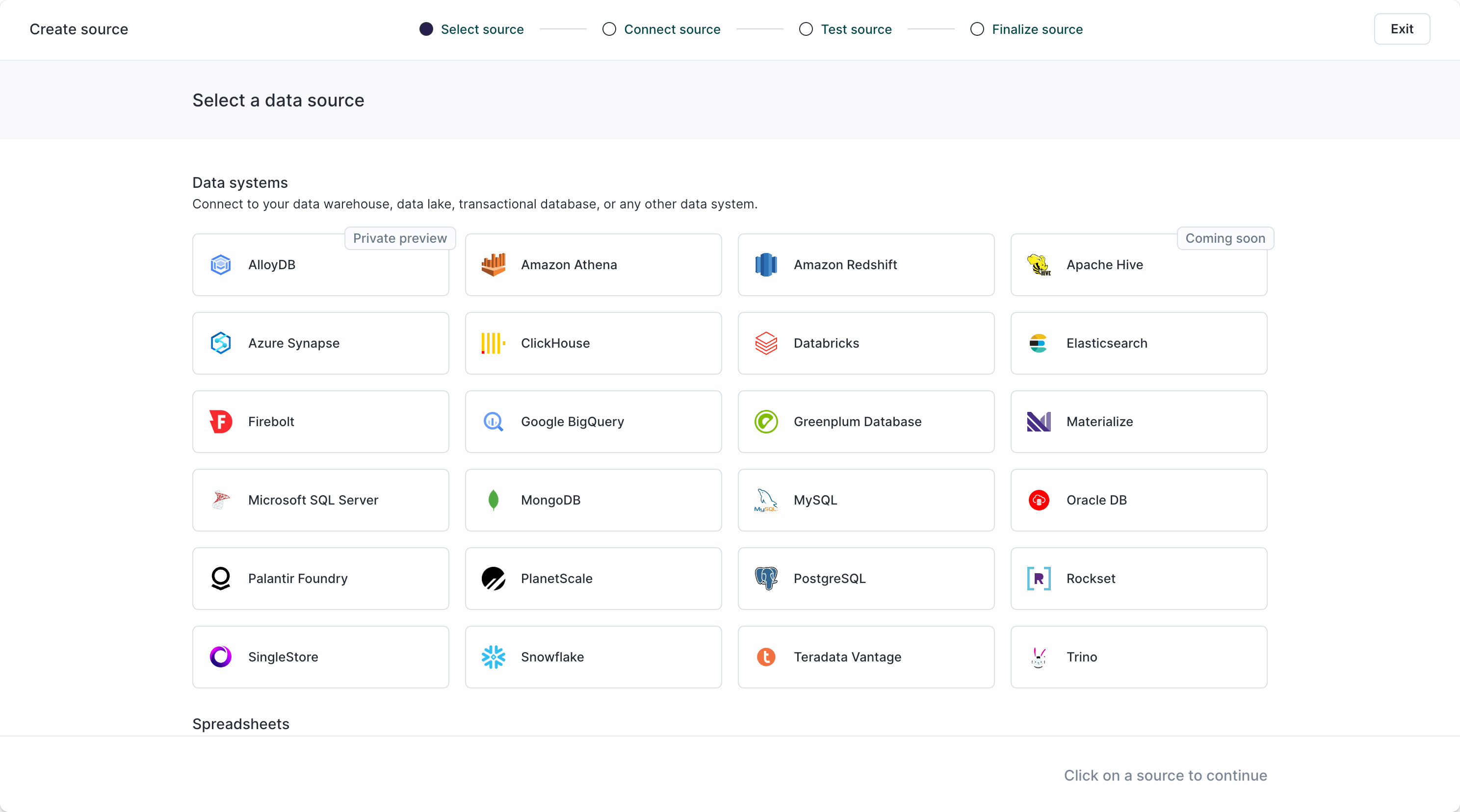This screenshot has width=1460, height=812.
Task: Choose PostgreSQL as the data source
Action: 866,579
